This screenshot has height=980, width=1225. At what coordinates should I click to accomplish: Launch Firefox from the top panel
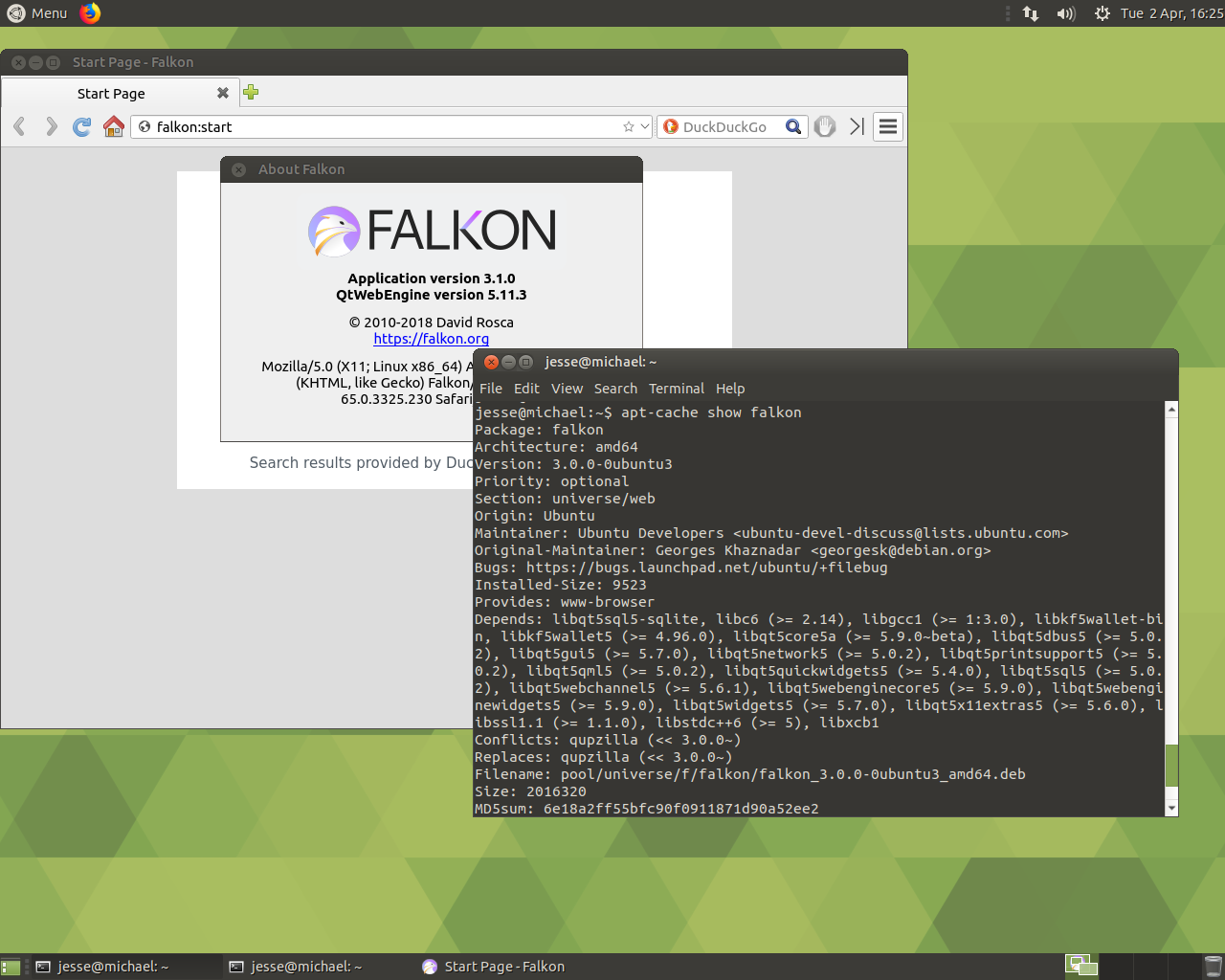[x=90, y=13]
